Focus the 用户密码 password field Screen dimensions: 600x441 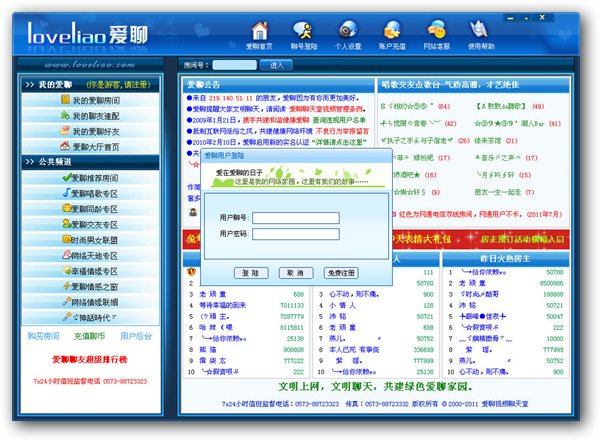[296, 234]
